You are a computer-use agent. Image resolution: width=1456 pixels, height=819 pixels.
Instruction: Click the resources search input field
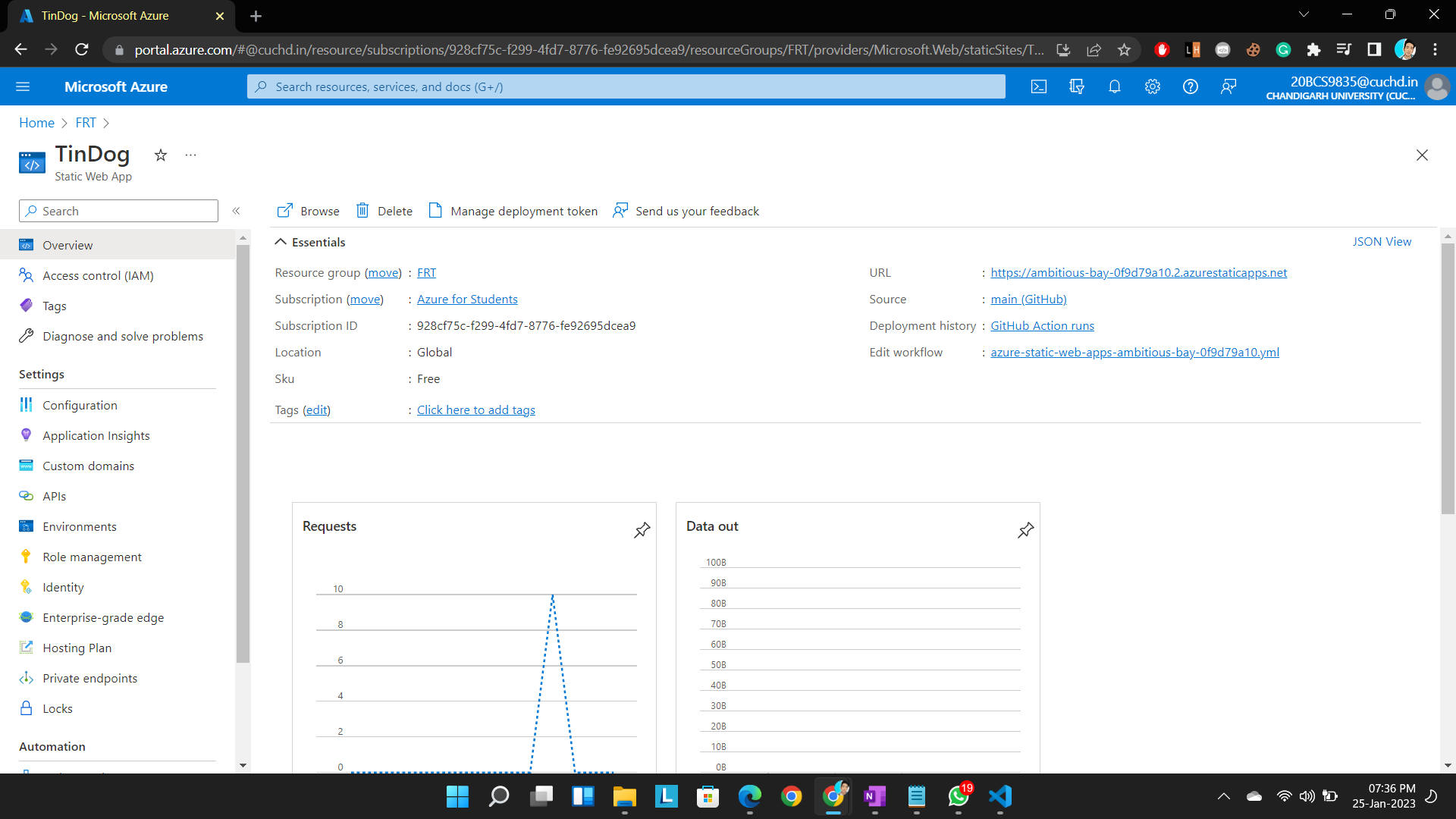coord(626,86)
